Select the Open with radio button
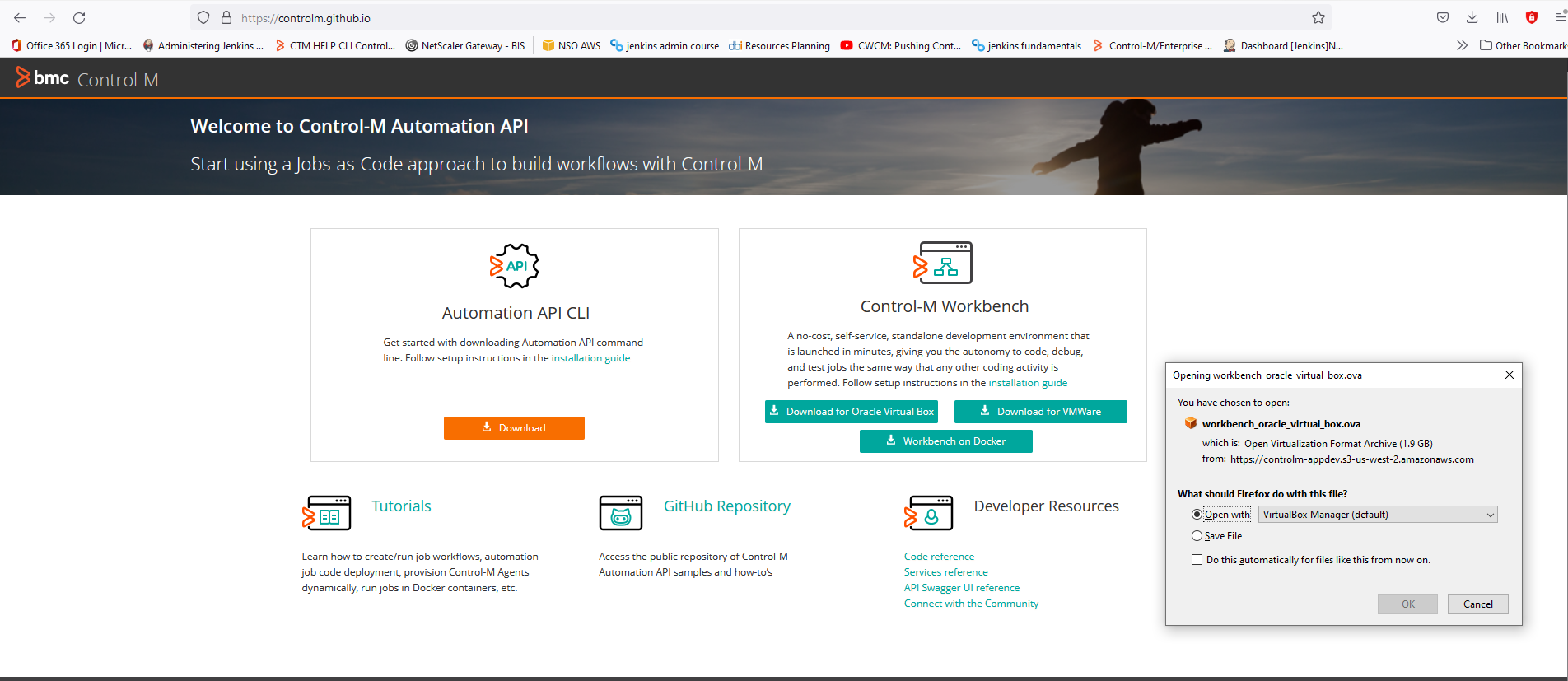 click(1197, 515)
